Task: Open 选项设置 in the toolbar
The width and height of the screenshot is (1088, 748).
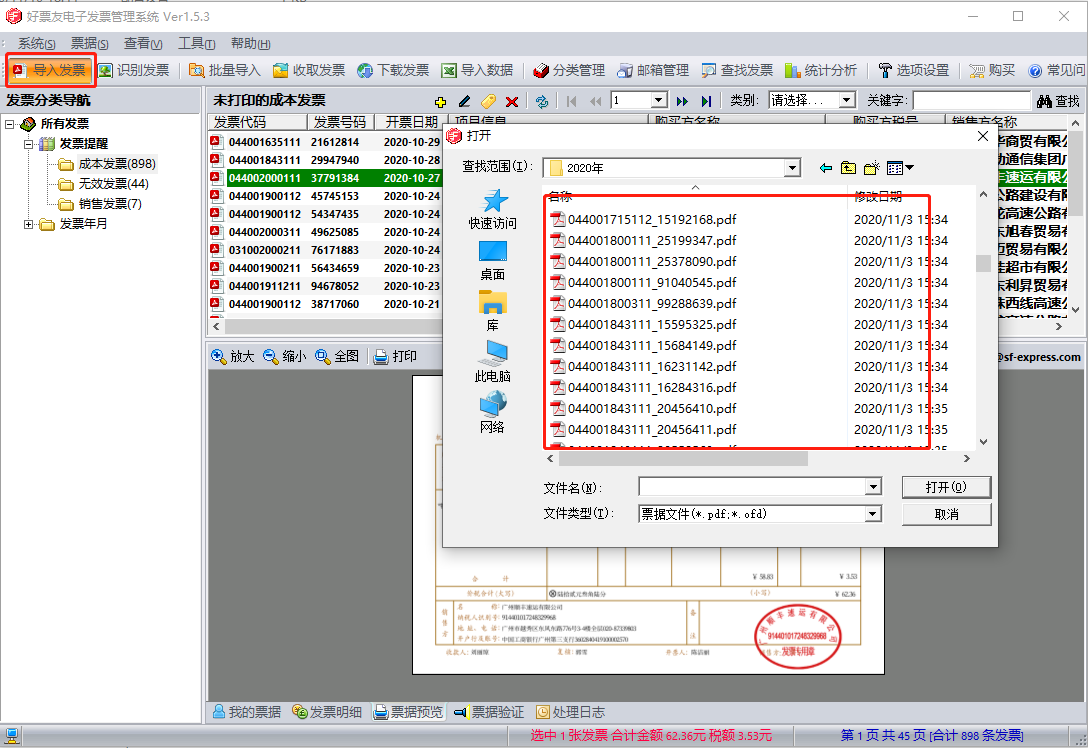Action: [x=913, y=70]
